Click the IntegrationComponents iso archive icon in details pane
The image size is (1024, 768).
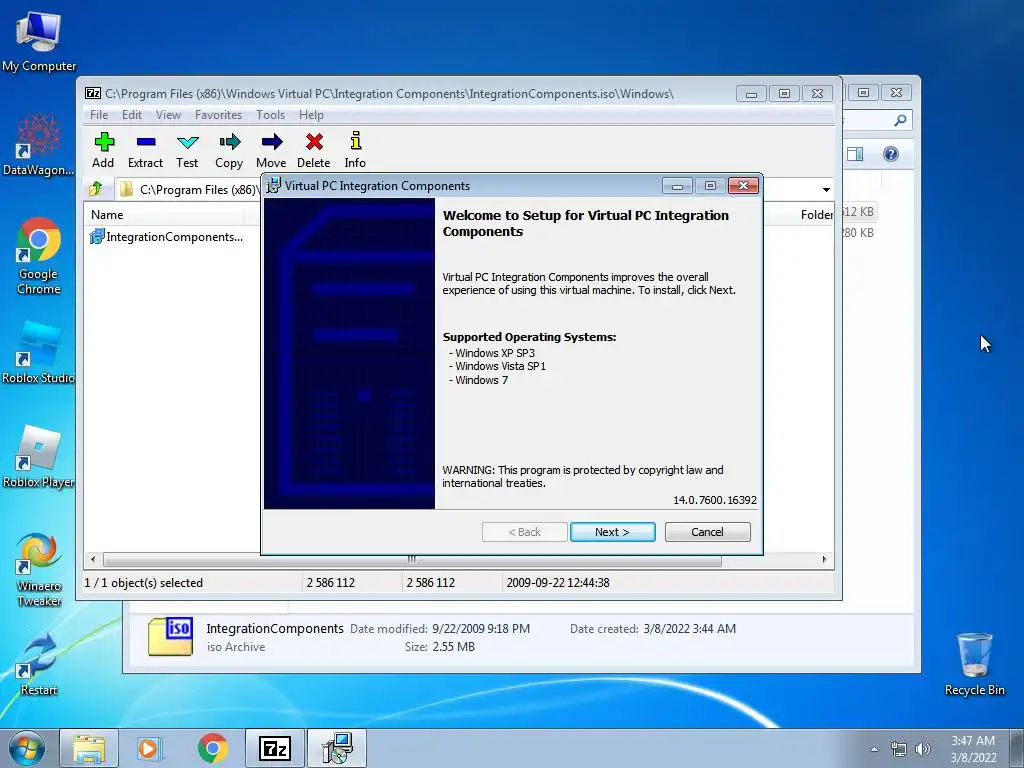pyautogui.click(x=170, y=636)
